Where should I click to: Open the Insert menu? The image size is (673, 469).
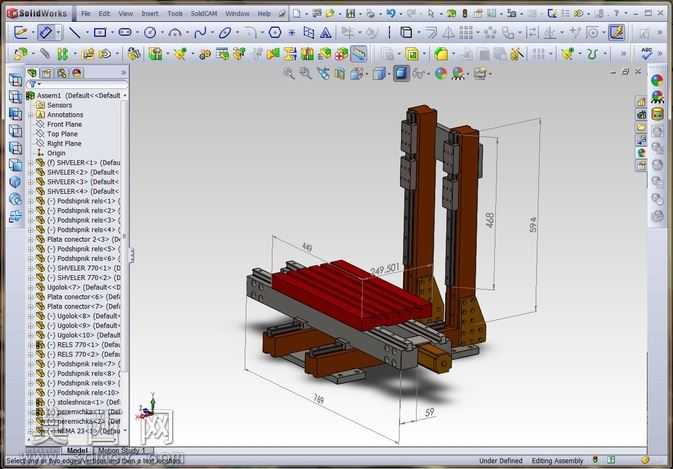150,14
